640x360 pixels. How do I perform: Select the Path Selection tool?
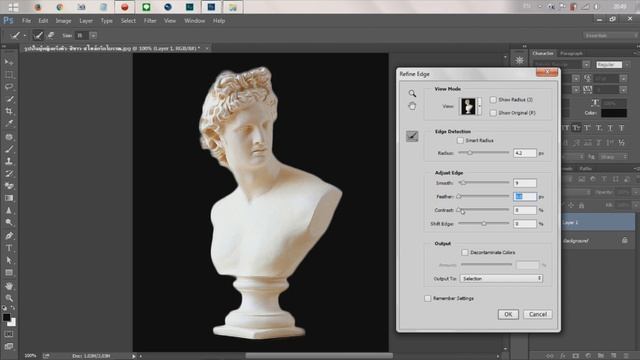[9, 260]
